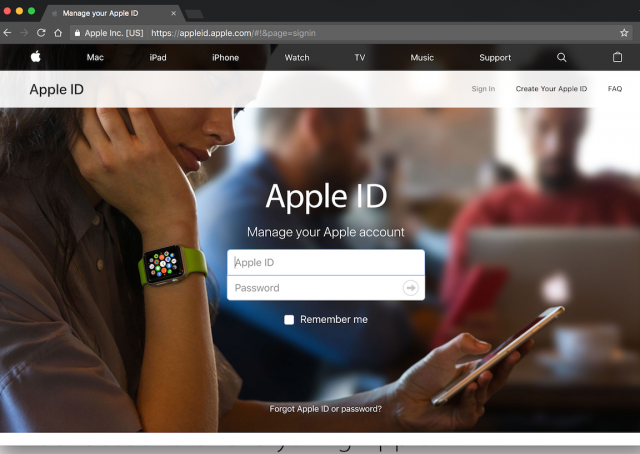Focus the Apple ID input field
Image resolution: width=640 pixels, height=454 pixels.
326,263
